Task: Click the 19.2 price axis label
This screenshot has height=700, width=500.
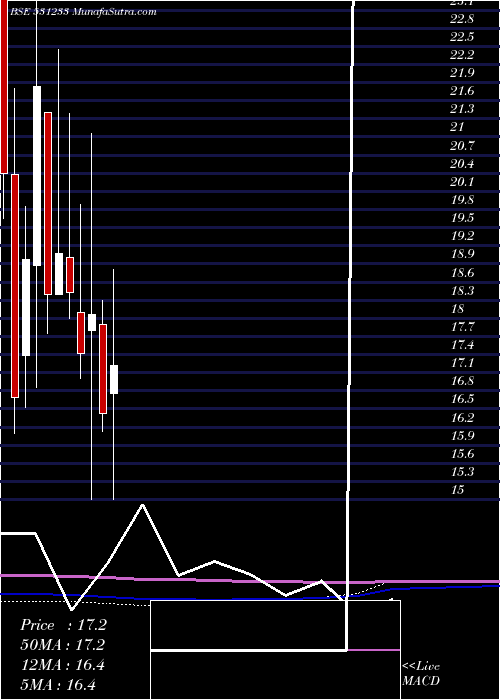Action: click(462, 236)
